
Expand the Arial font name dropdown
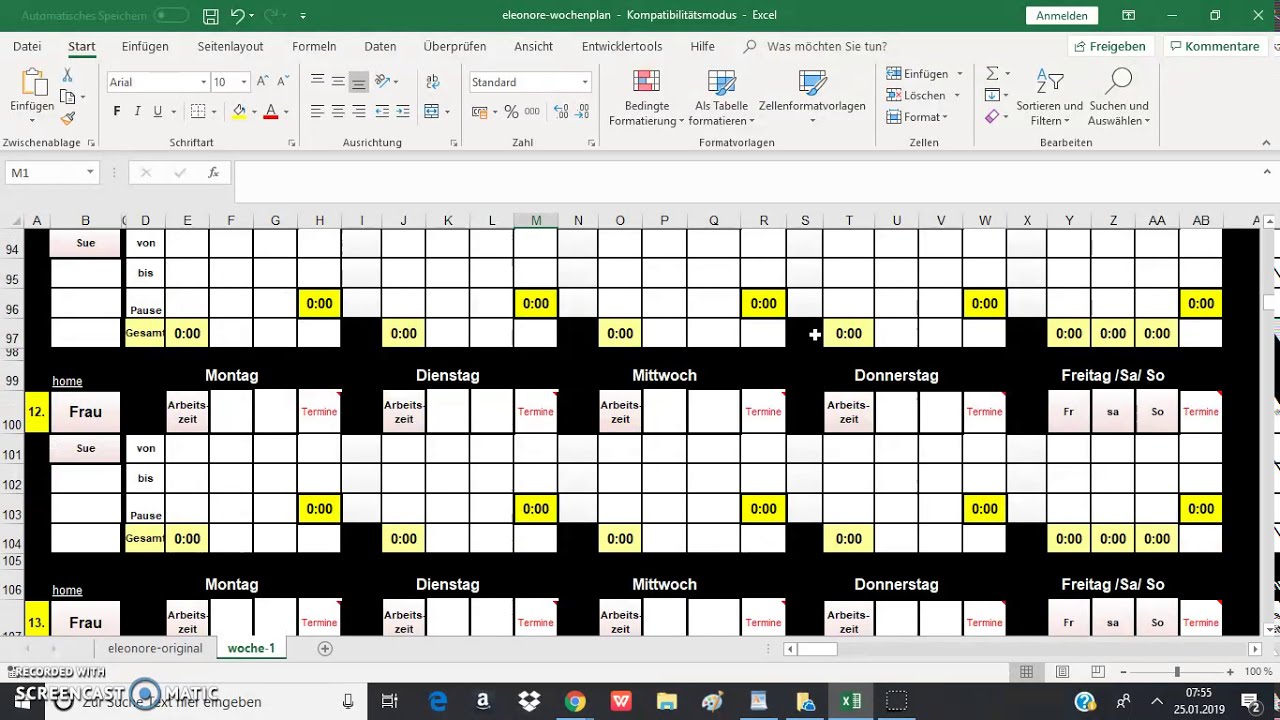coord(203,82)
